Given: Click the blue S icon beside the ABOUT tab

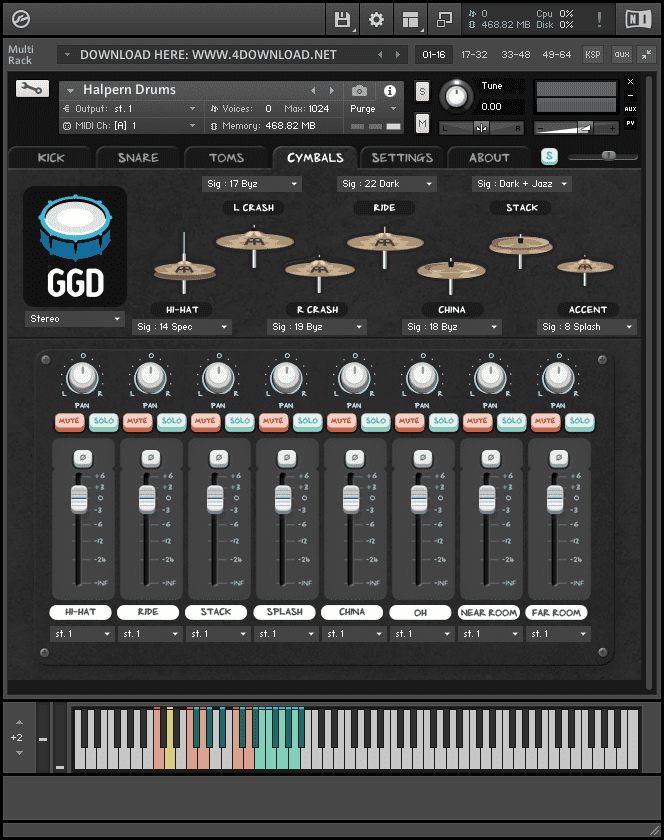Looking at the screenshot, I should pos(549,156).
